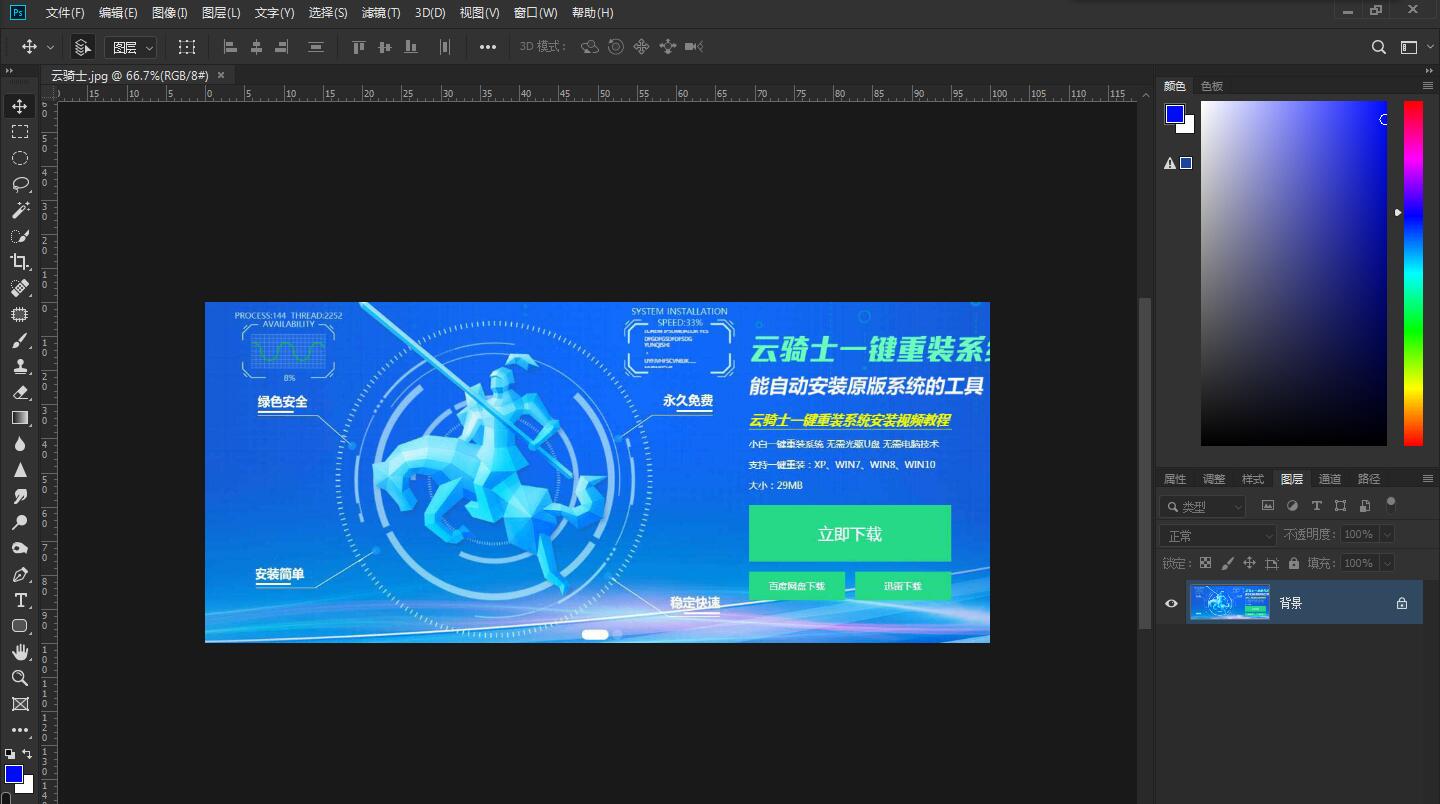Screen dimensions: 1440x804
Task: Open the 类型 layer filter dropdown
Action: (1202, 506)
